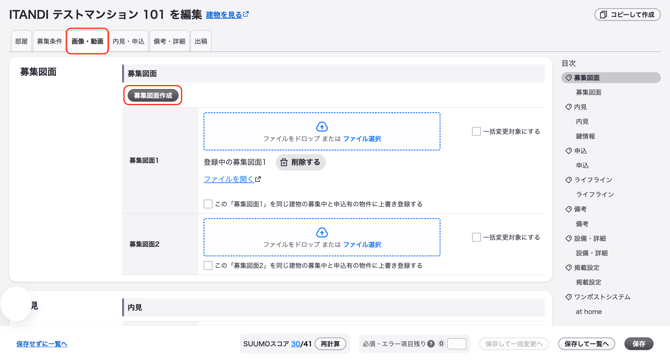Click the tag icon beside ワンポストシステム in 目次
The height and width of the screenshot is (362, 670).
coord(568,297)
